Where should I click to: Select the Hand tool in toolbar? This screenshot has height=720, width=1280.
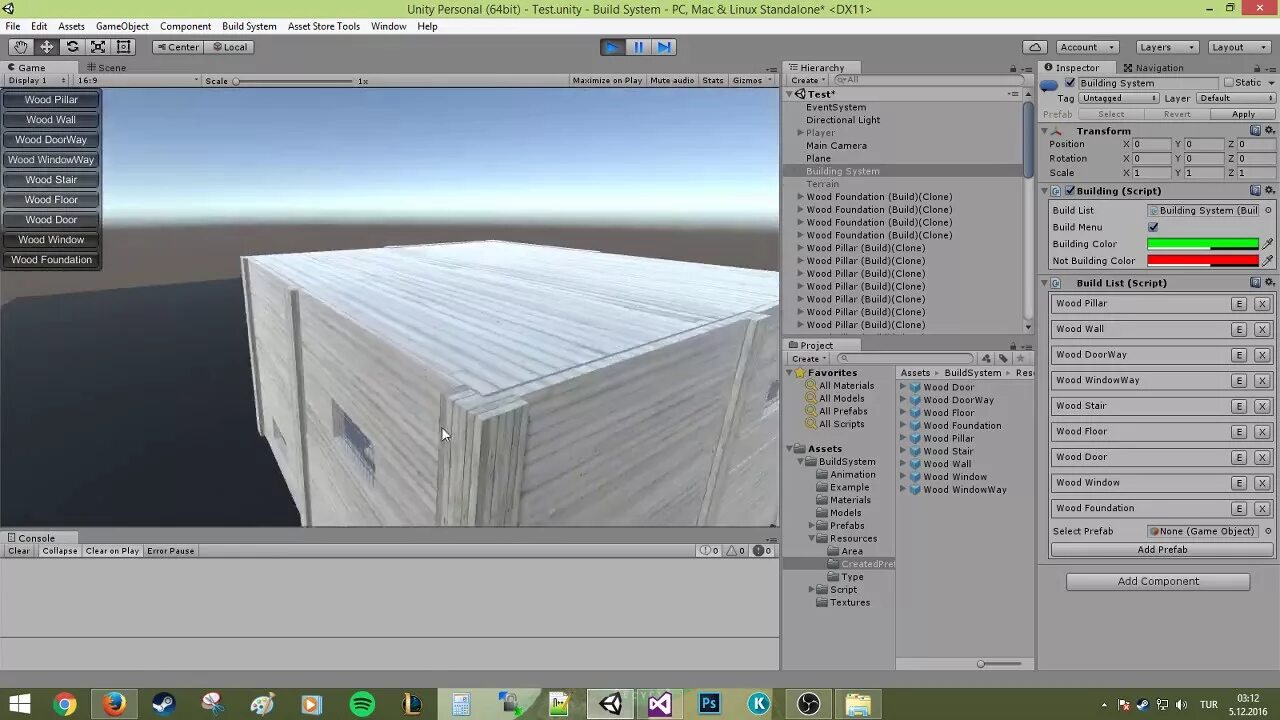[x=21, y=47]
